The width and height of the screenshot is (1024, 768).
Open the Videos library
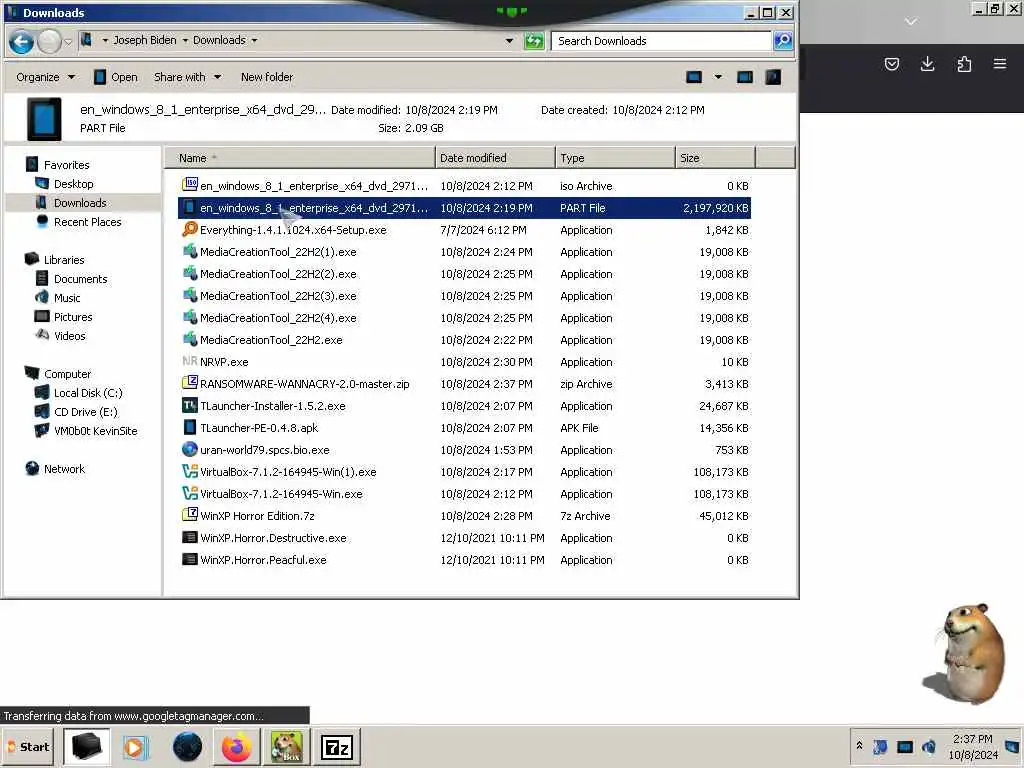pyautogui.click(x=69, y=335)
